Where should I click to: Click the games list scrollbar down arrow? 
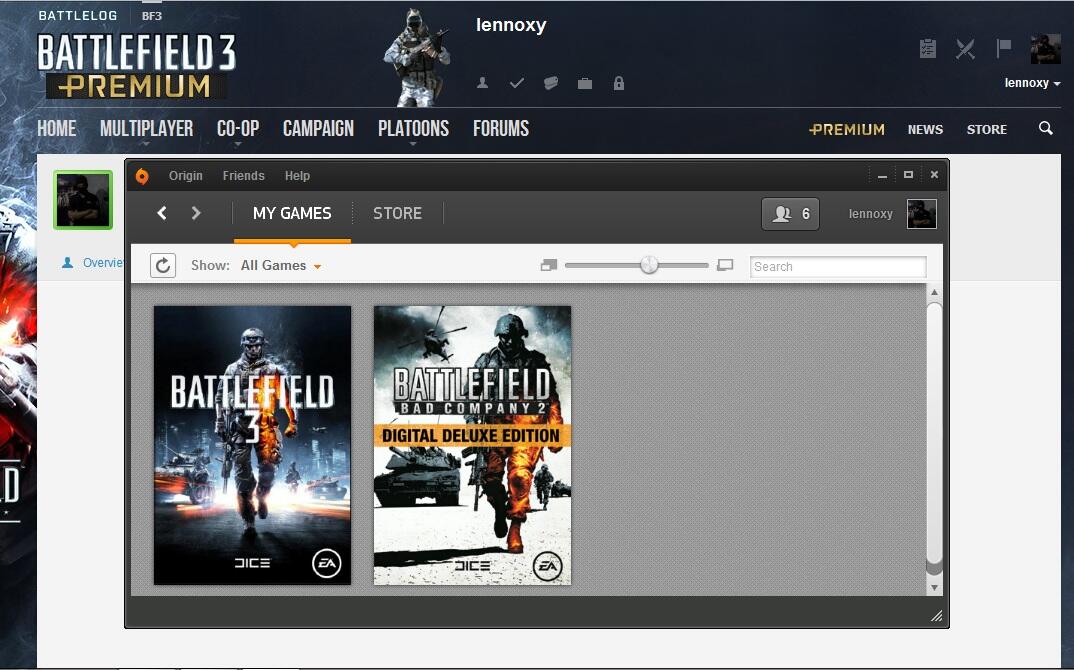[934, 588]
